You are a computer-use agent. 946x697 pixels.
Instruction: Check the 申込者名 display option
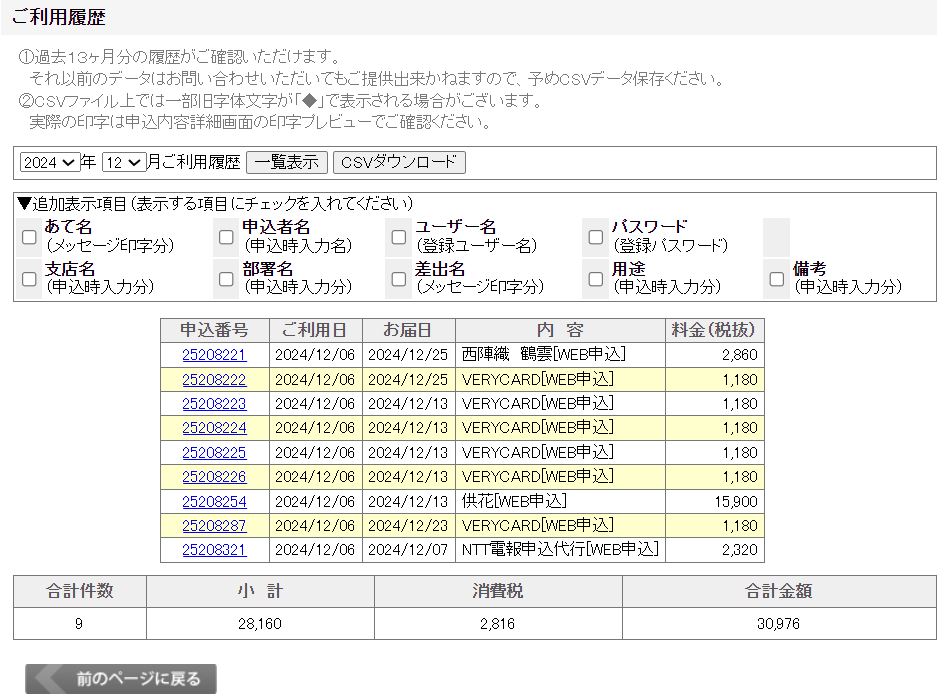pyautogui.click(x=226, y=236)
